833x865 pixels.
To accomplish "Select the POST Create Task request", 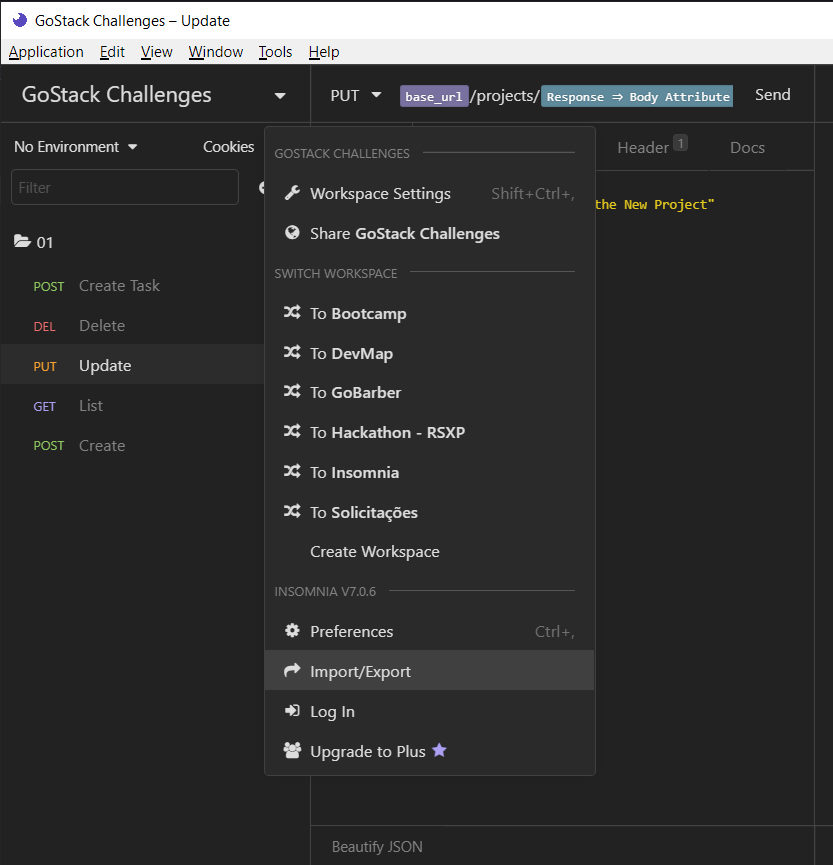I will point(132,286).
